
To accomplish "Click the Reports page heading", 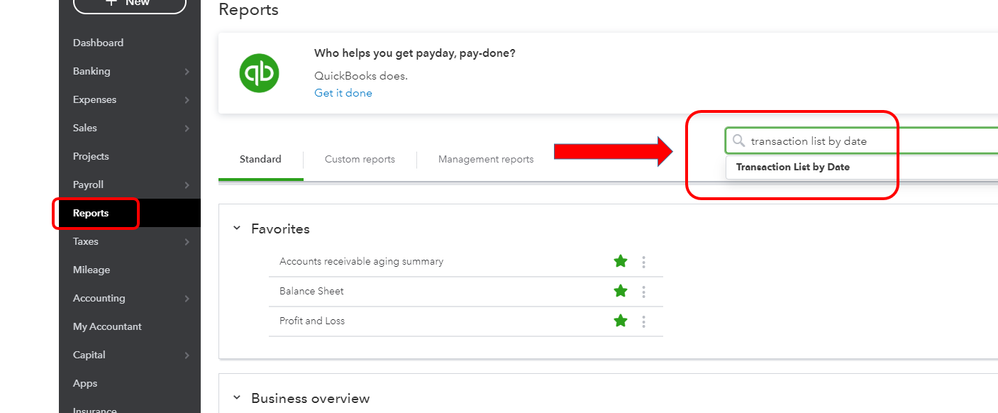I will click(x=248, y=10).
